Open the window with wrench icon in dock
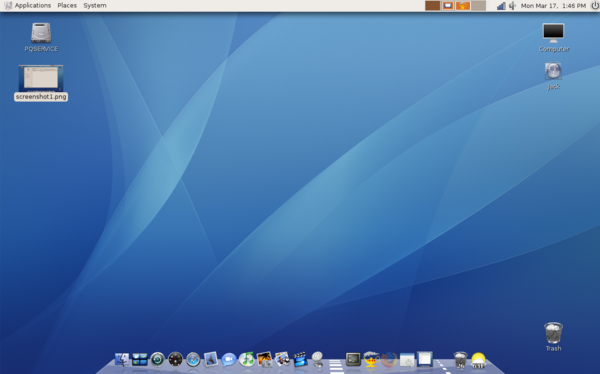This screenshot has height=374, width=600. (407, 360)
